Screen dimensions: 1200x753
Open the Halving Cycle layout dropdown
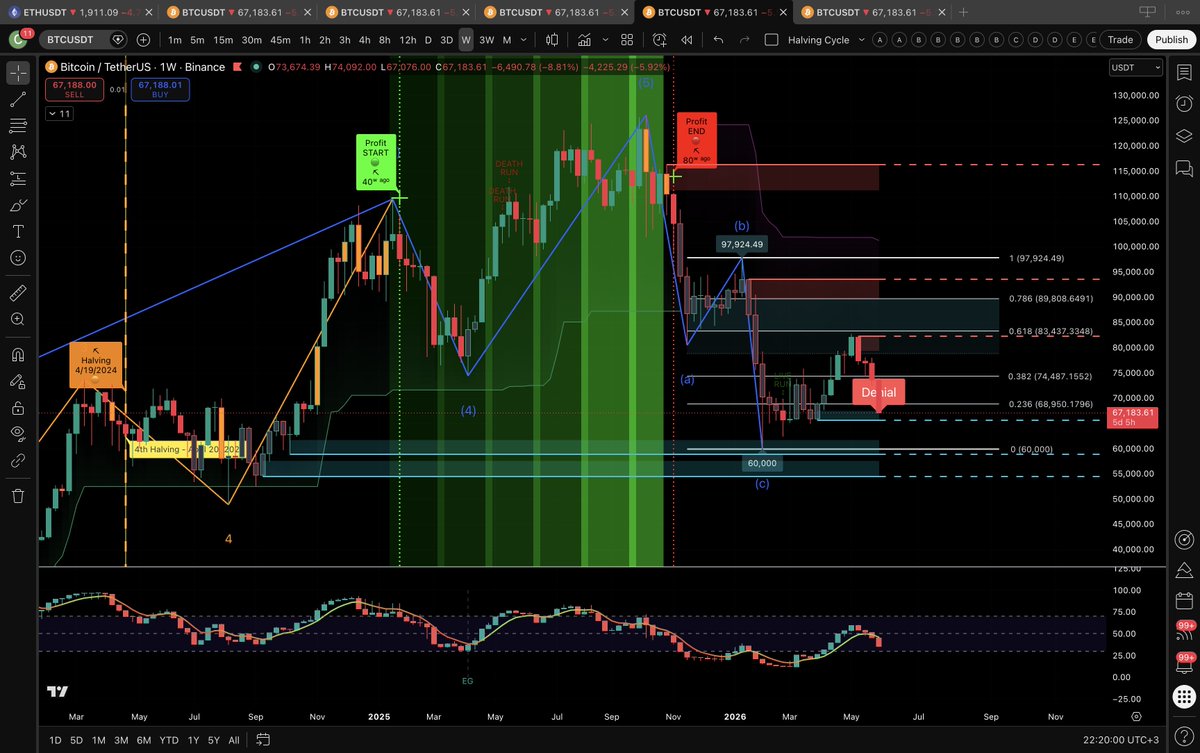(x=826, y=40)
